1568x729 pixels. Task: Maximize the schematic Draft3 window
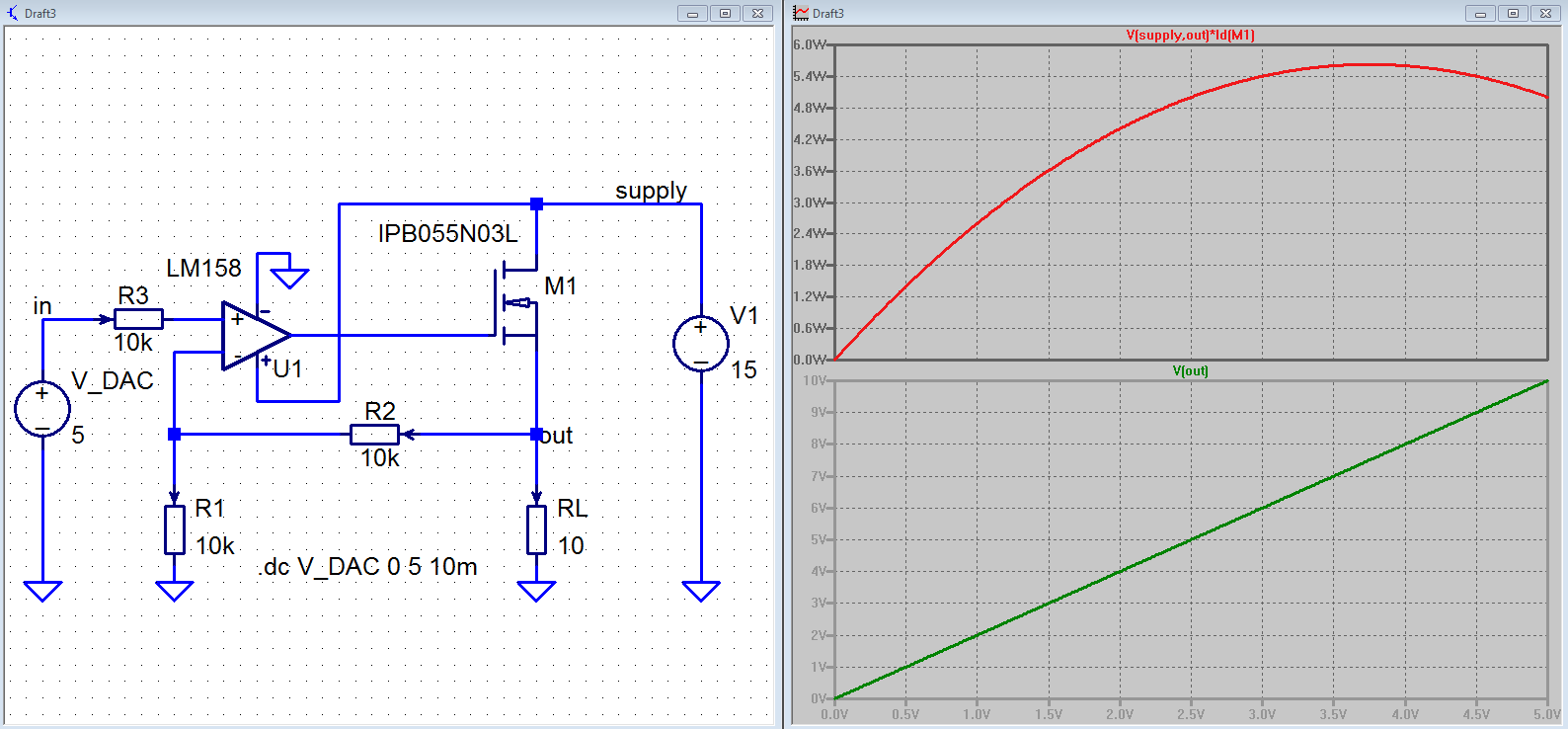725,13
